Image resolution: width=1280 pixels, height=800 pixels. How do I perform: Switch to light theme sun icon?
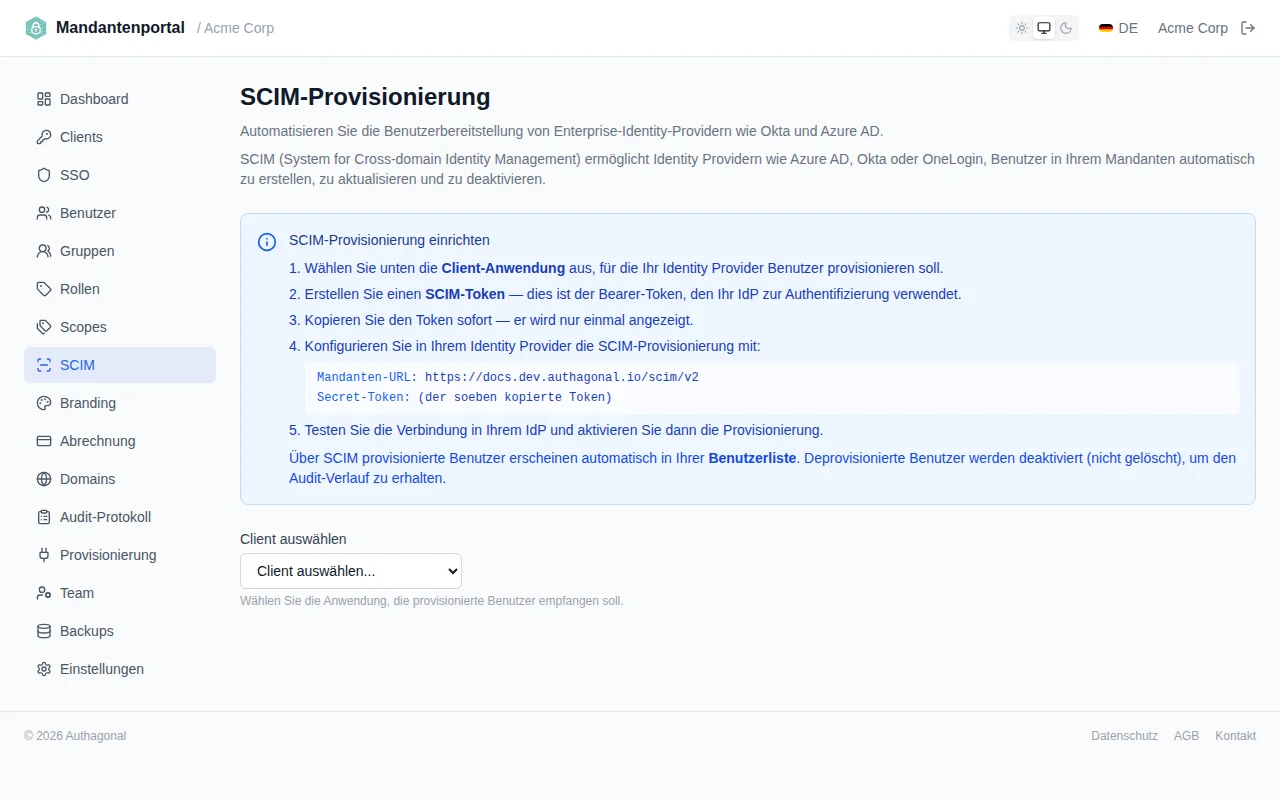[x=1022, y=28]
